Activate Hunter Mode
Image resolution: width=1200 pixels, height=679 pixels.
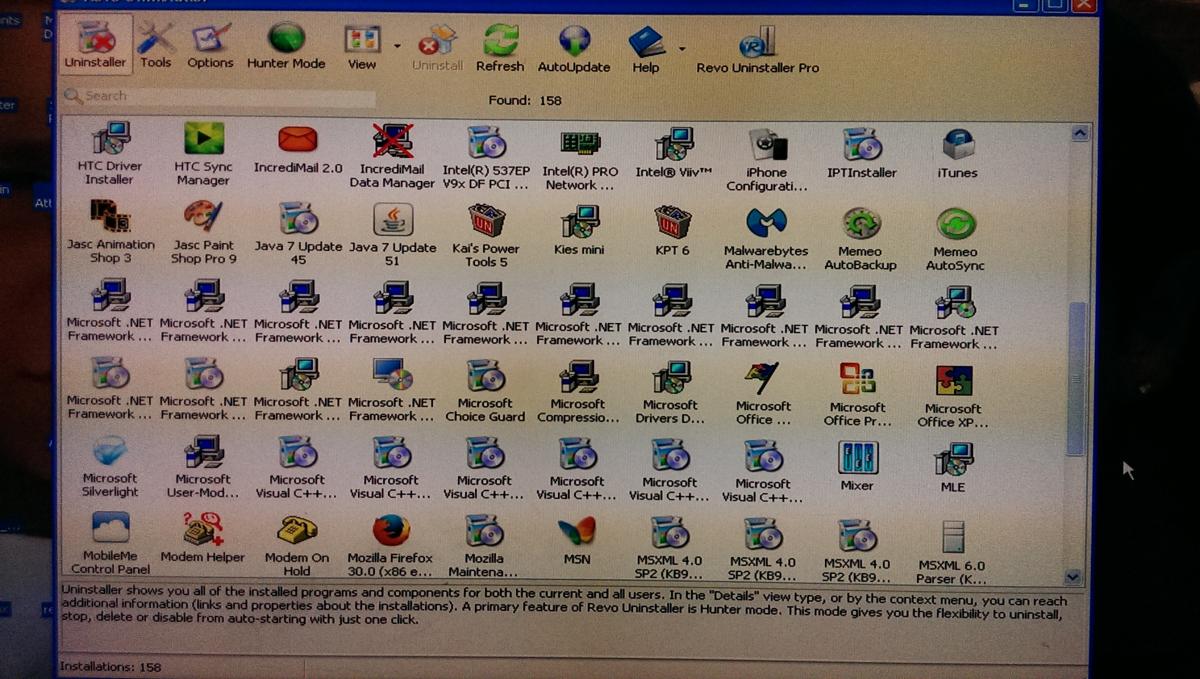point(286,46)
